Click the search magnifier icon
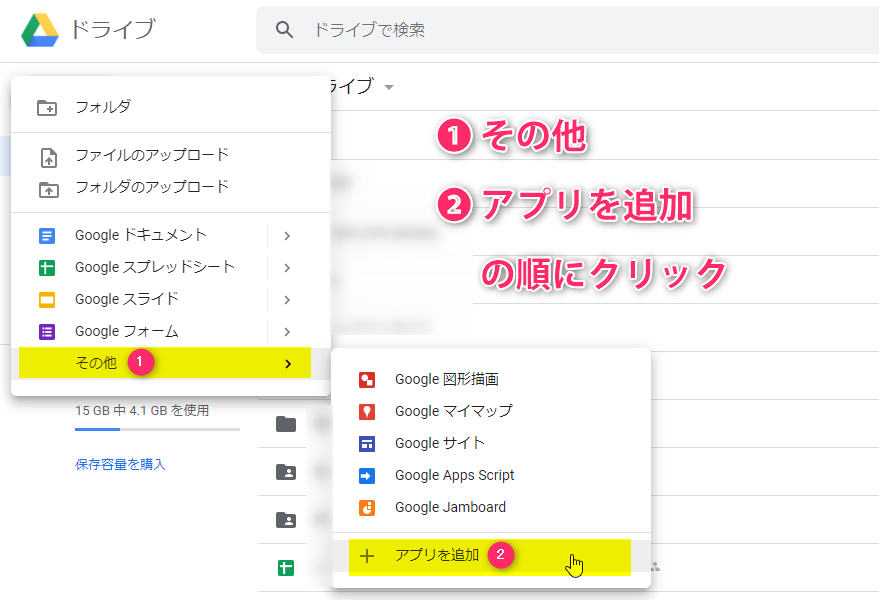The height and width of the screenshot is (600, 879). pos(284,30)
